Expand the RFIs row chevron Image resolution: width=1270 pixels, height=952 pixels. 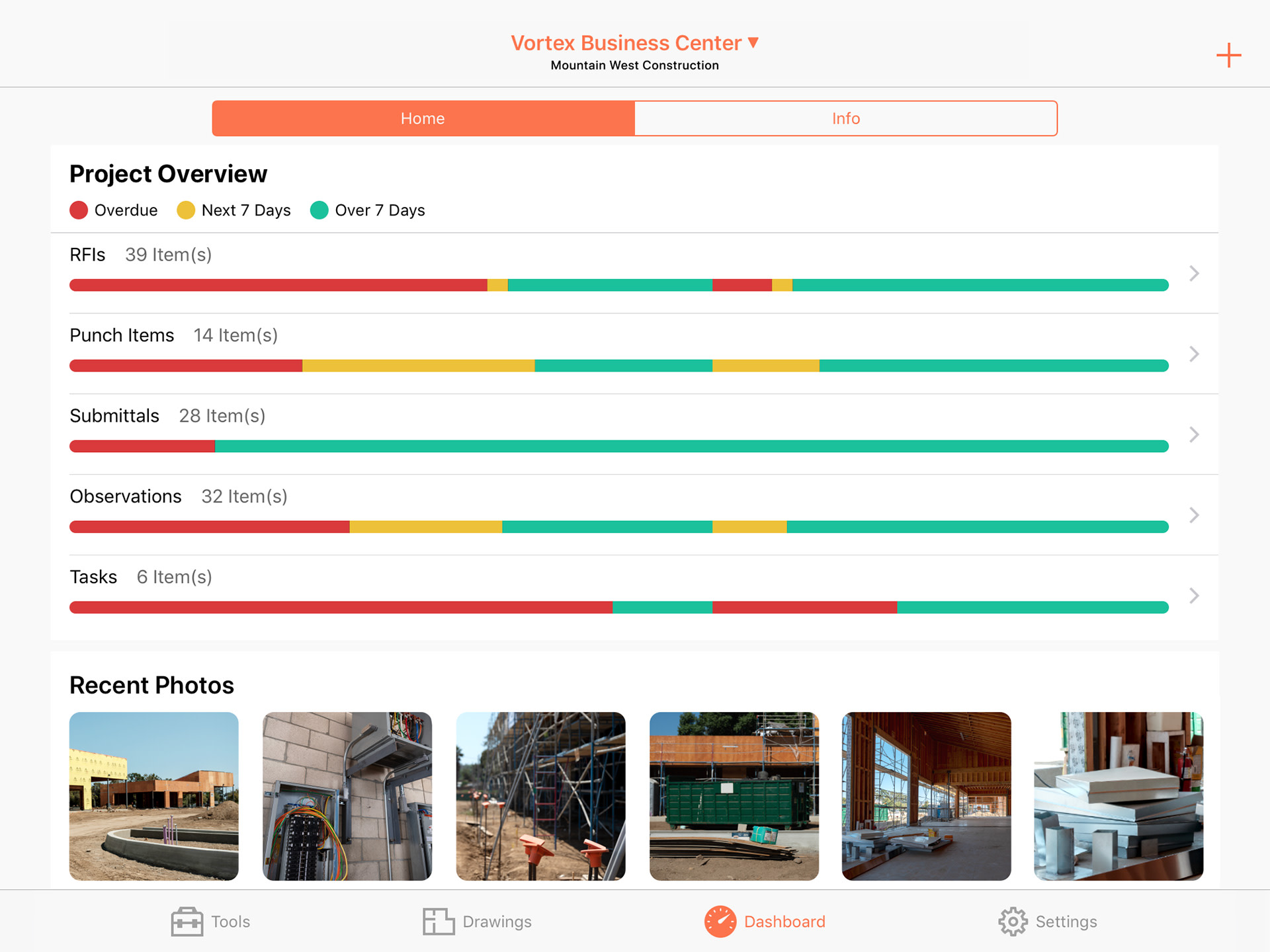pyautogui.click(x=1194, y=273)
